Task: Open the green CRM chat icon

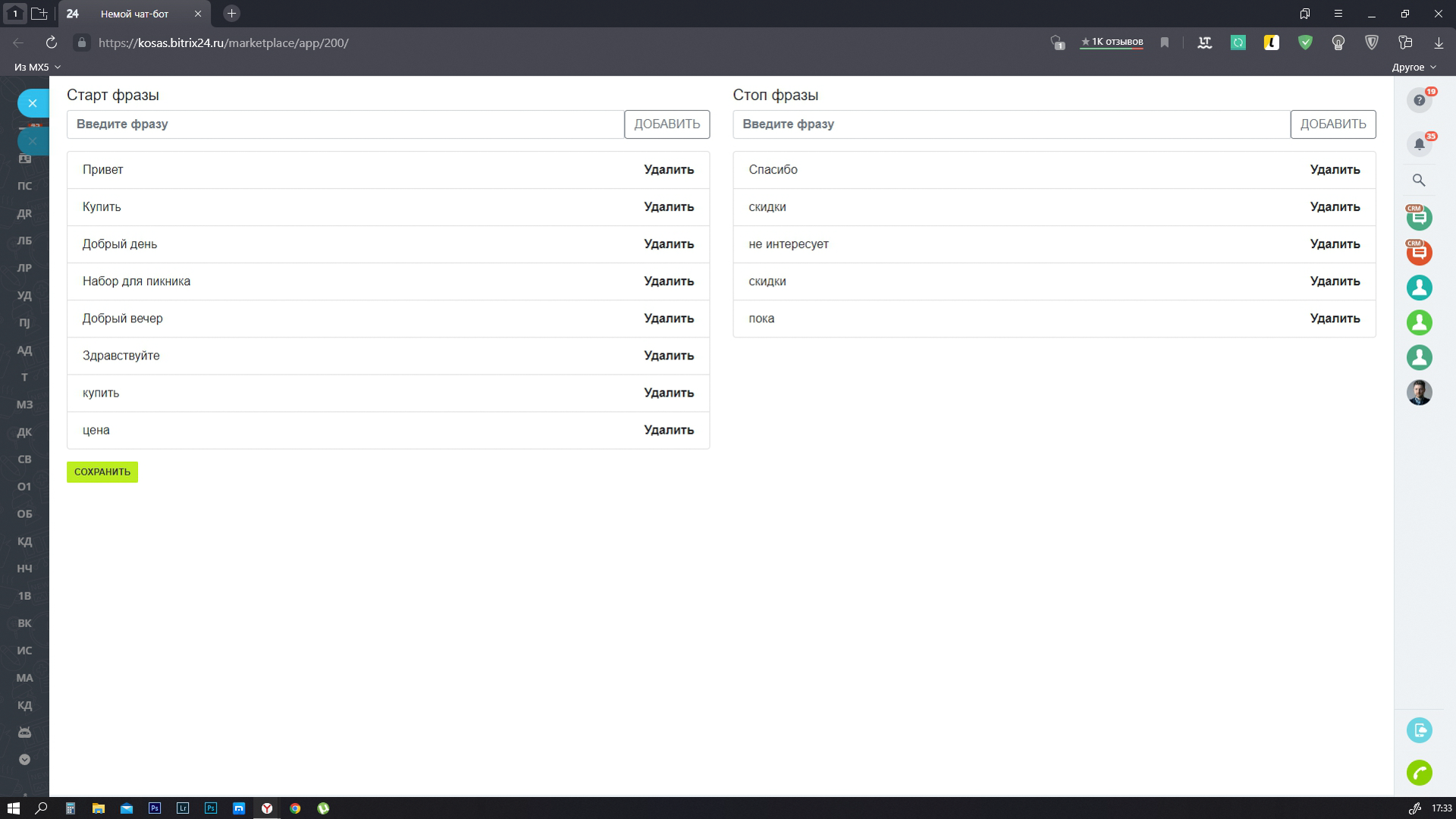Action: pyautogui.click(x=1419, y=218)
